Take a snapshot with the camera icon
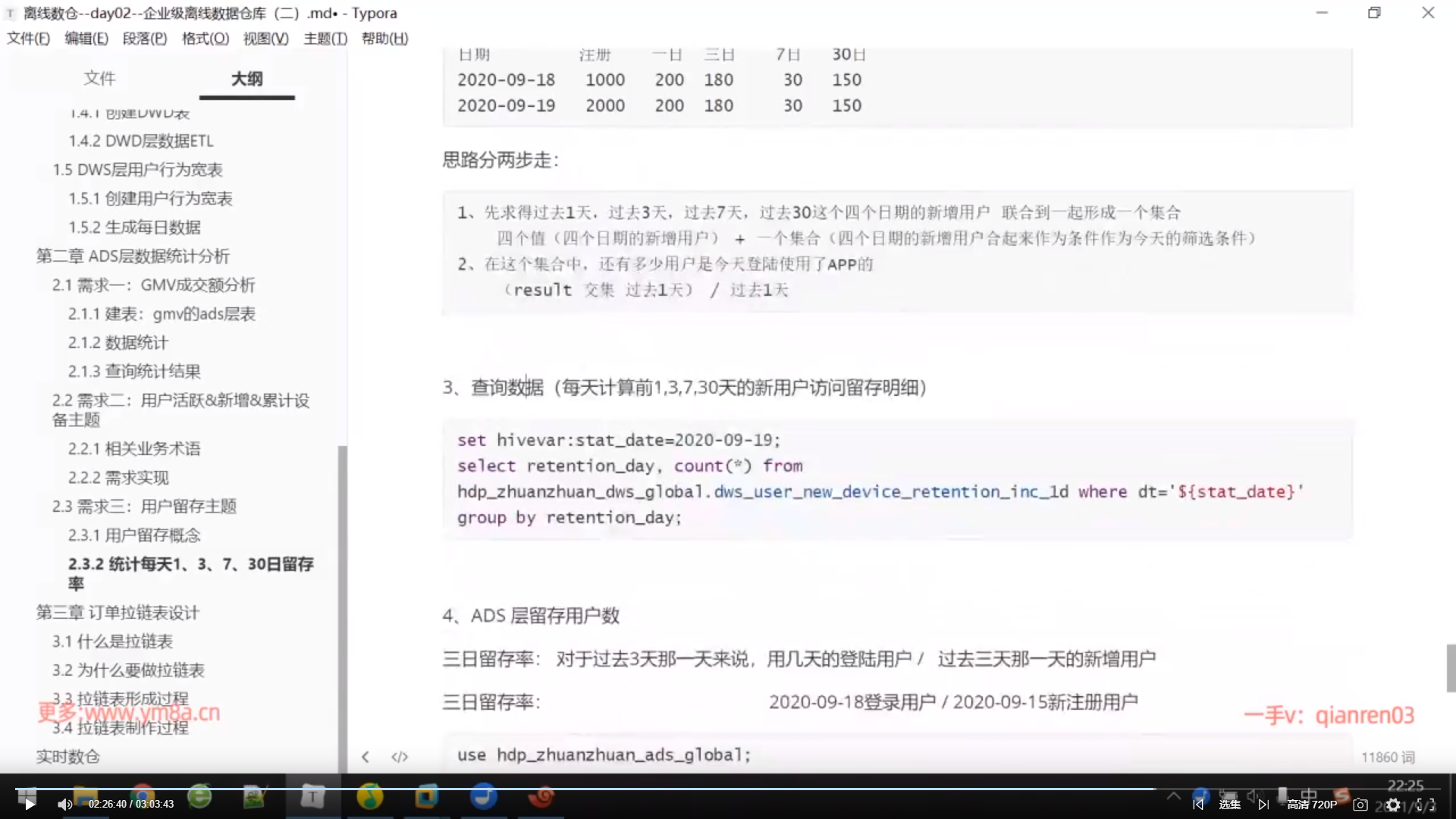 (x=1360, y=805)
